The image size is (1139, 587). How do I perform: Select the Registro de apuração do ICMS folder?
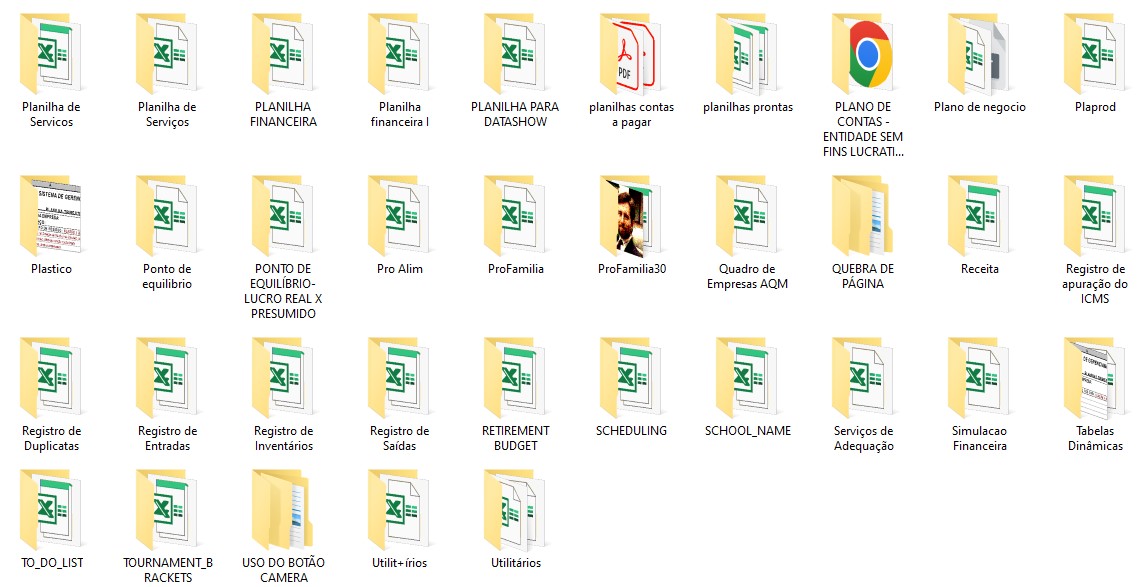tap(1095, 214)
